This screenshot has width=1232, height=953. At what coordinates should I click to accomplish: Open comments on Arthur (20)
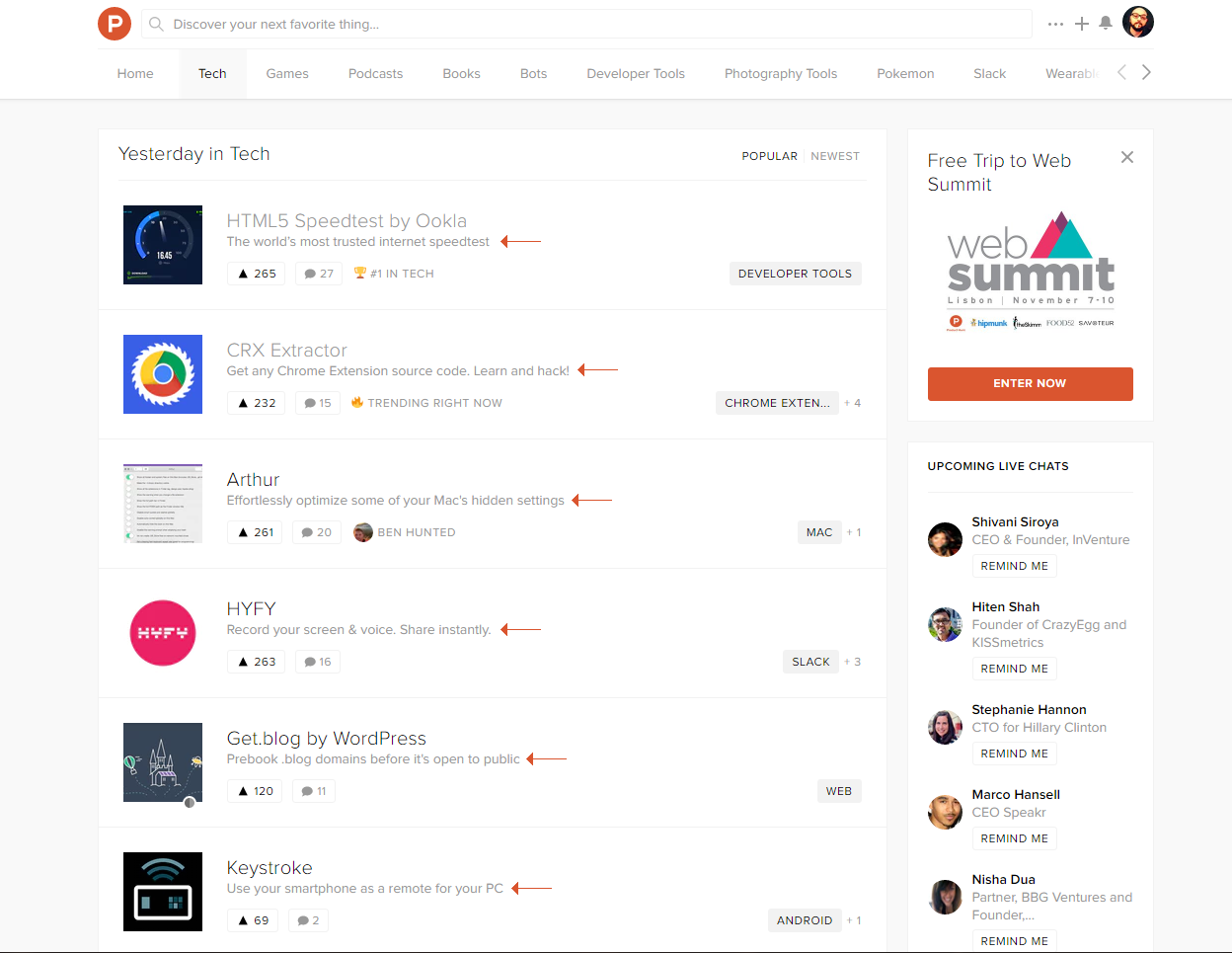(x=316, y=532)
